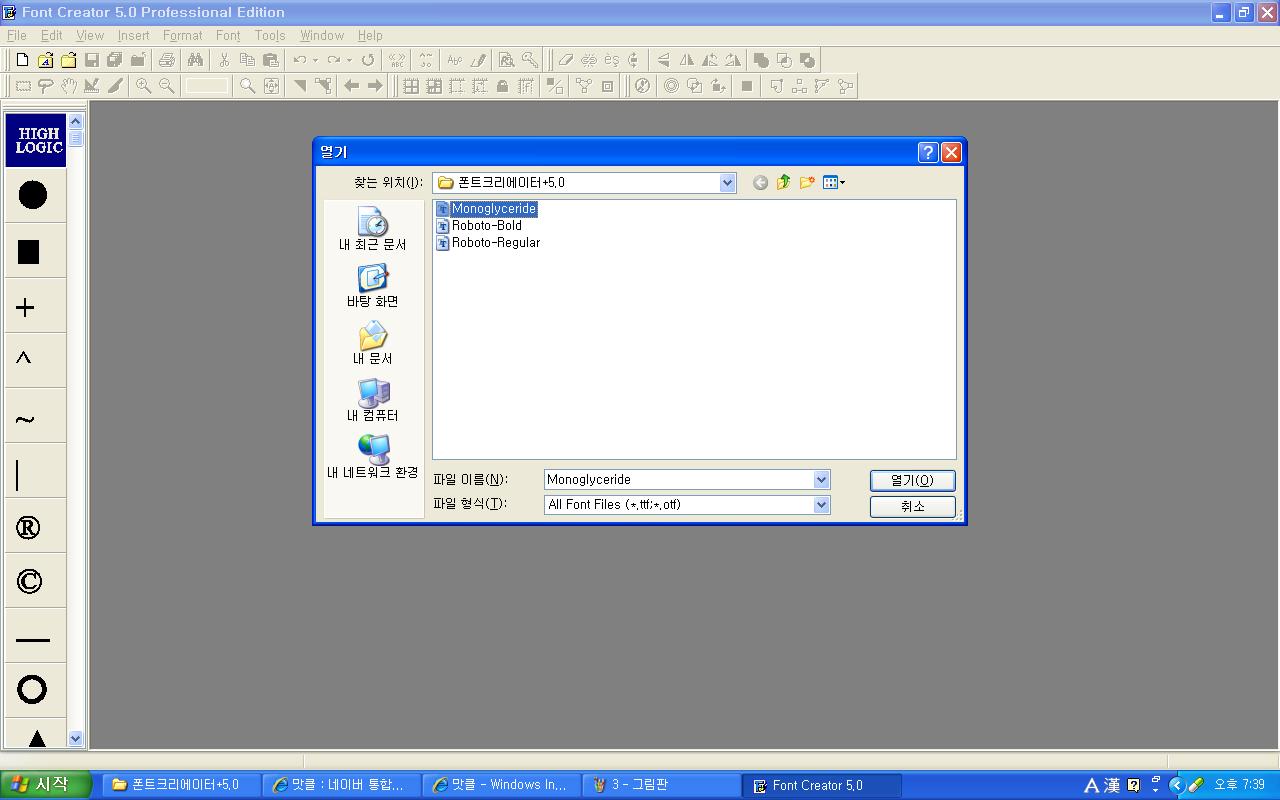This screenshot has height=800, width=1280.
Task: Click the dialog help question mark button
Action: click(927, 152)
